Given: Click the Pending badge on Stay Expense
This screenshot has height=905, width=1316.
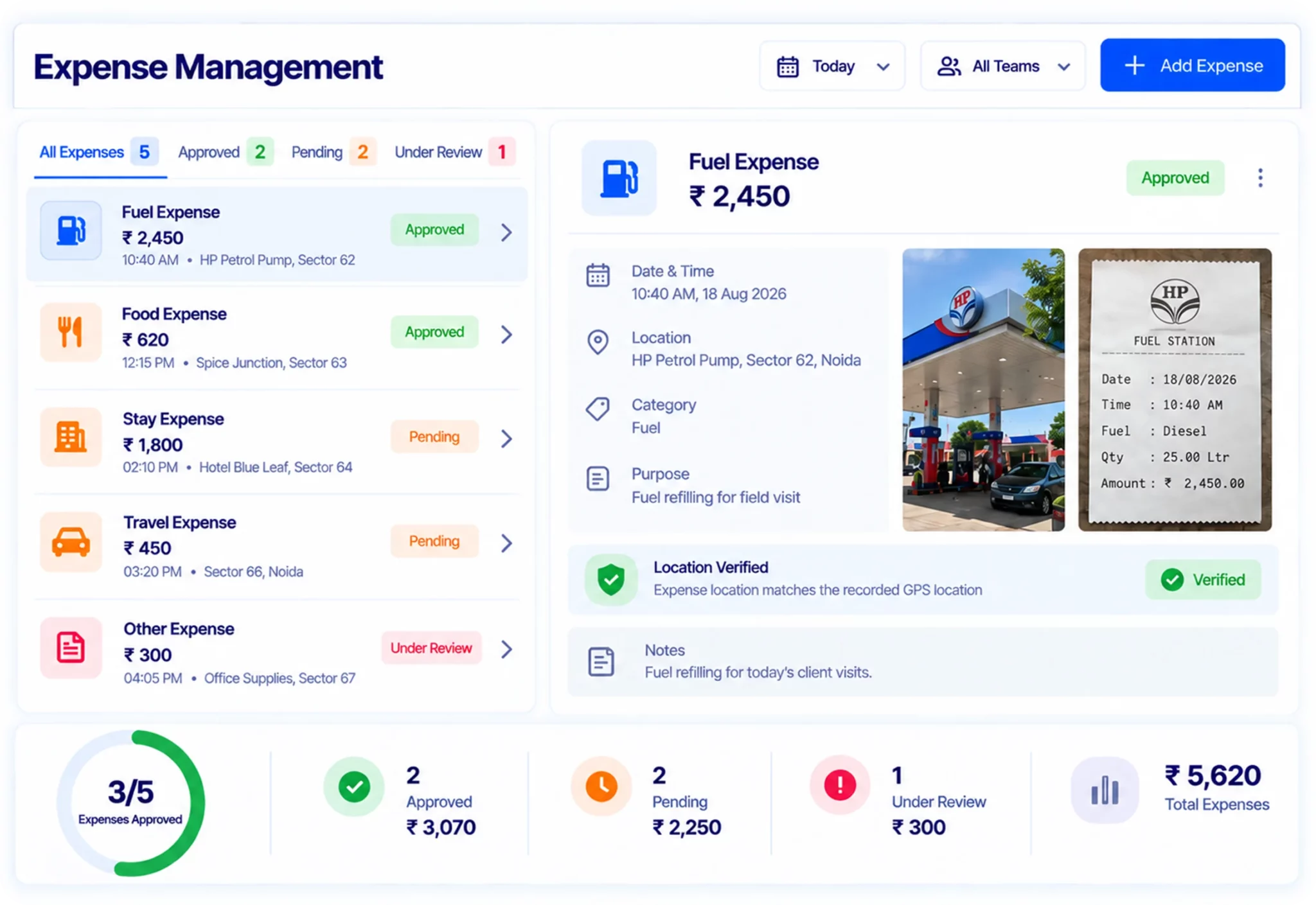Looking at the screenshot, I should click(x=434, y=437).
